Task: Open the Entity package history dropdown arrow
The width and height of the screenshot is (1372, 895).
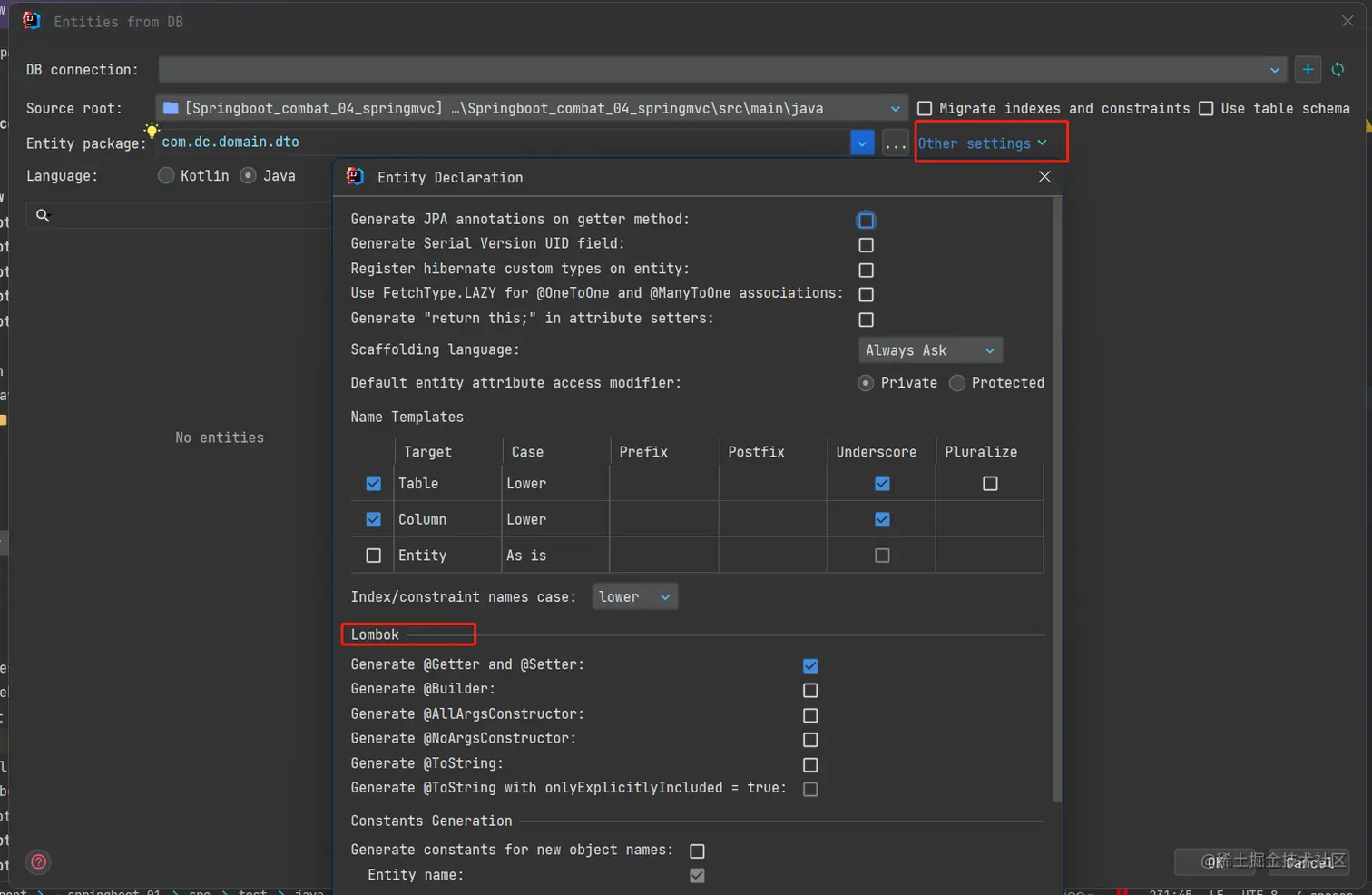Action: tap(862, 143)
